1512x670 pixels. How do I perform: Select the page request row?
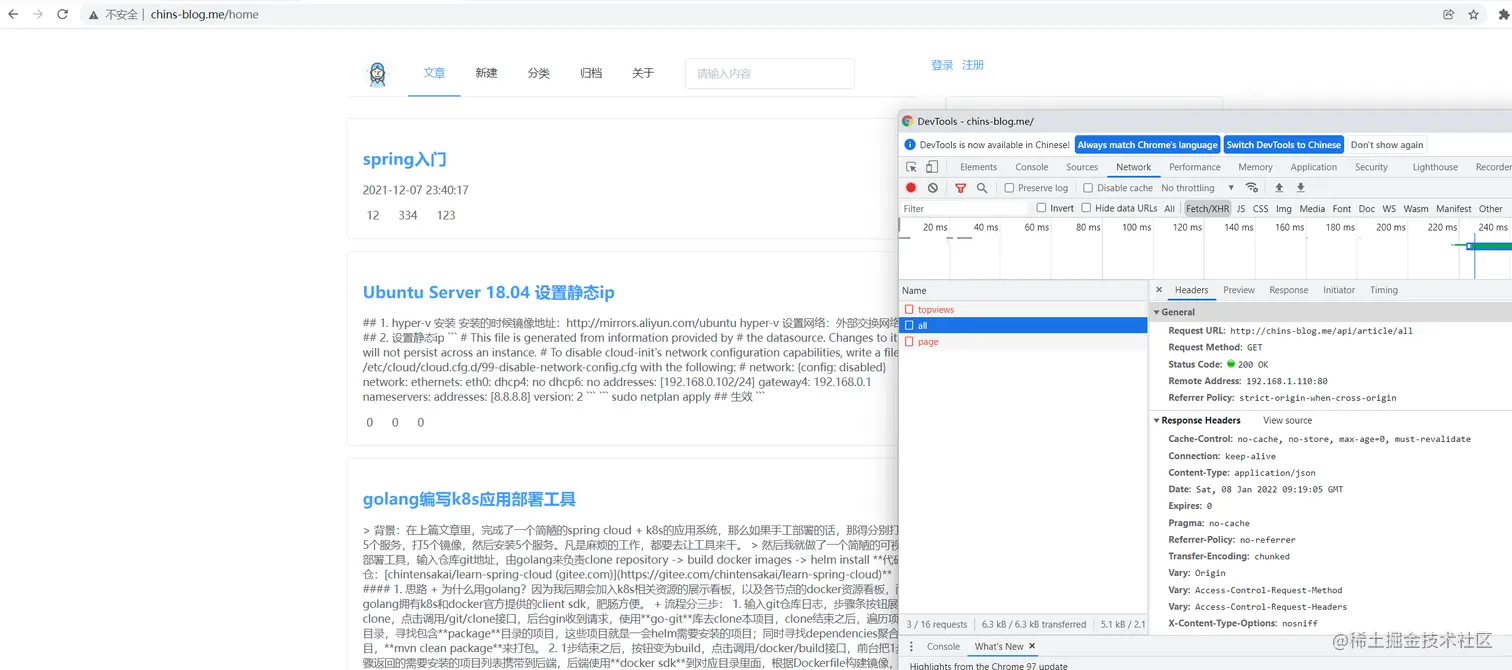[x=1023, y=342]
